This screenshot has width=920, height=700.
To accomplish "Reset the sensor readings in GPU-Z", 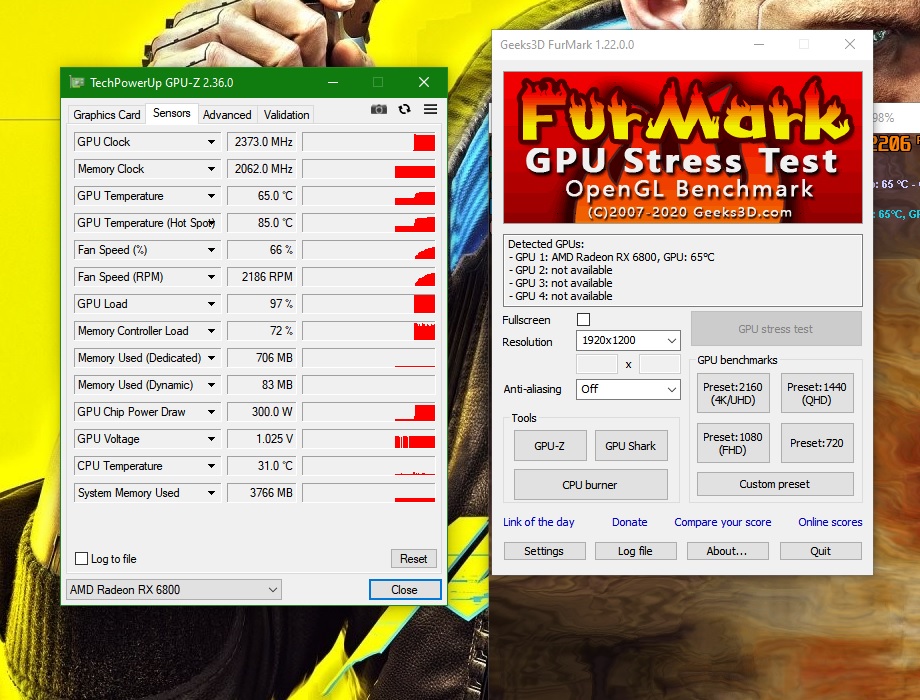I will (x=413, y=558).
